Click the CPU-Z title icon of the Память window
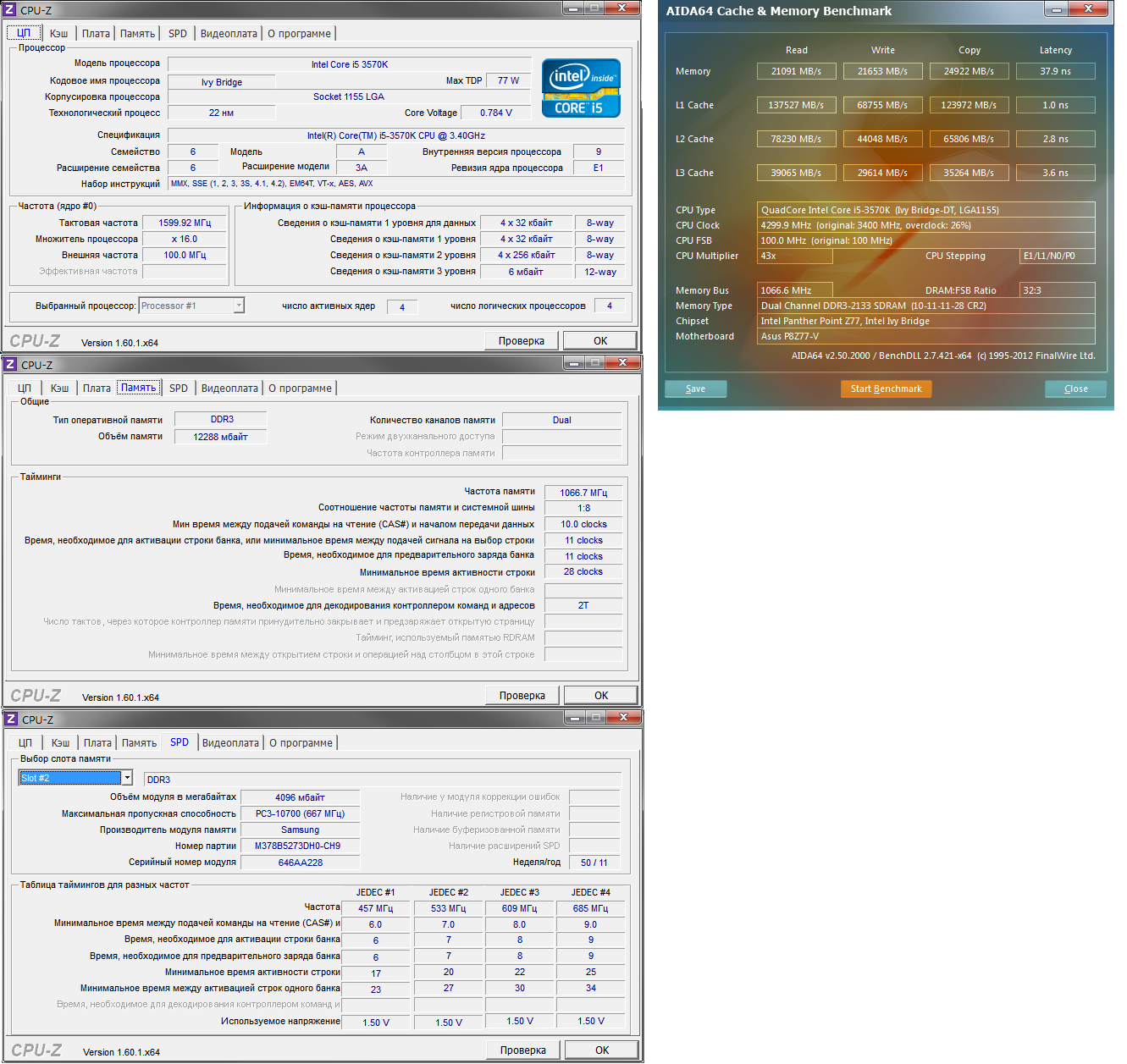 [x=11, y=365]
